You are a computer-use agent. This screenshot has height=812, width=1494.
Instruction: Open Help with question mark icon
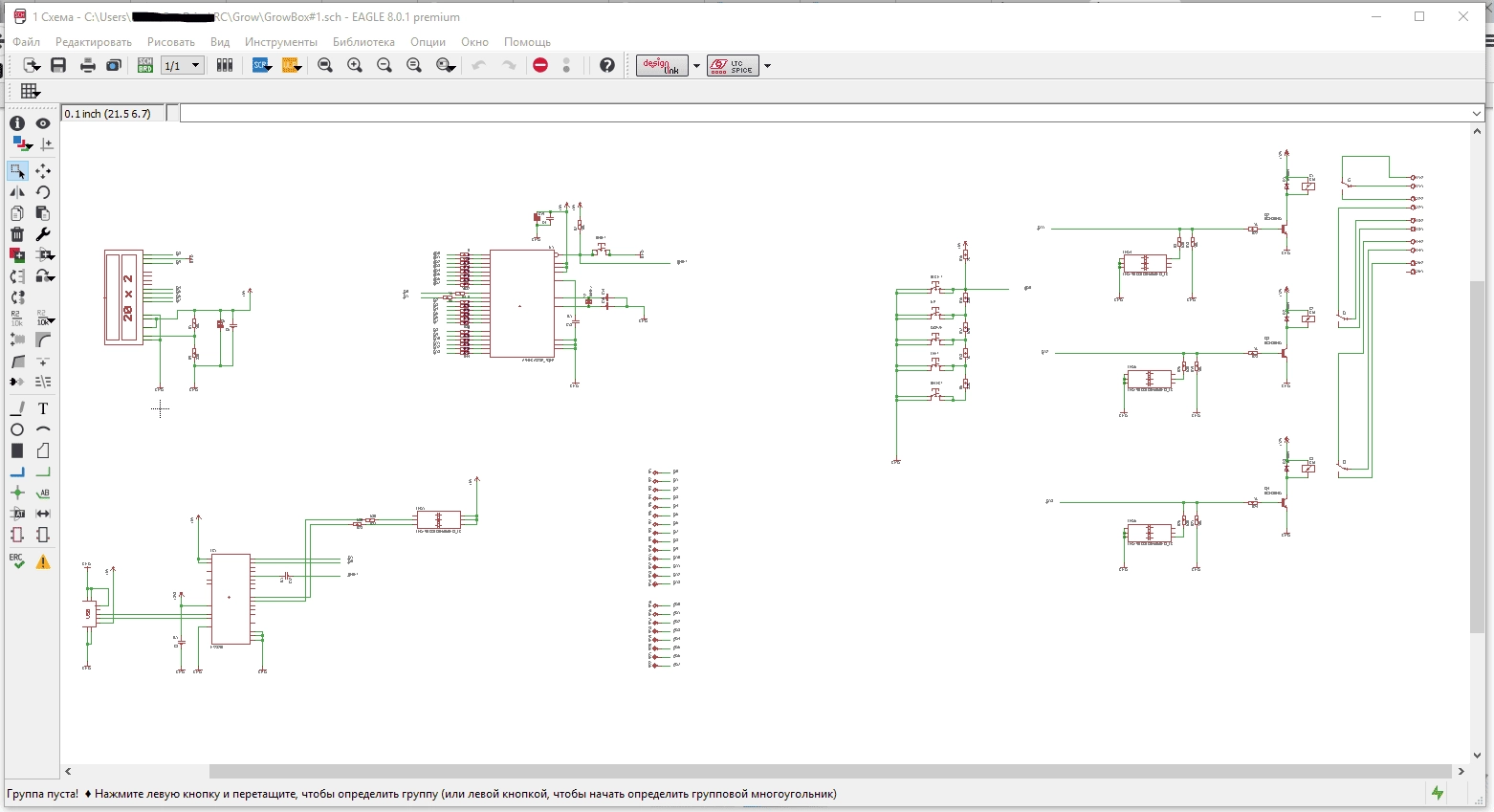606,65
